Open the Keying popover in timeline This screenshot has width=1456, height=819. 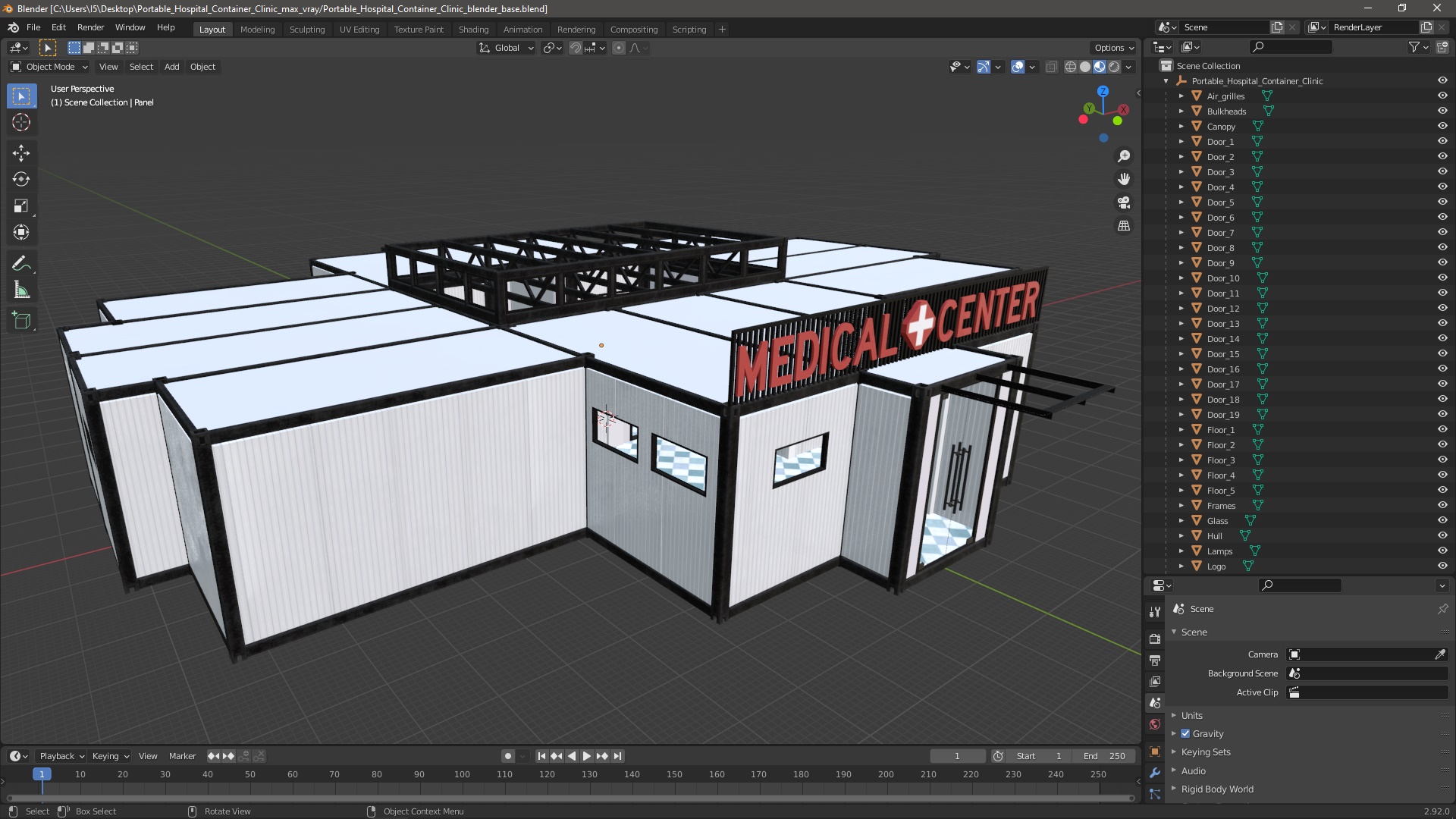coord(110,756)
